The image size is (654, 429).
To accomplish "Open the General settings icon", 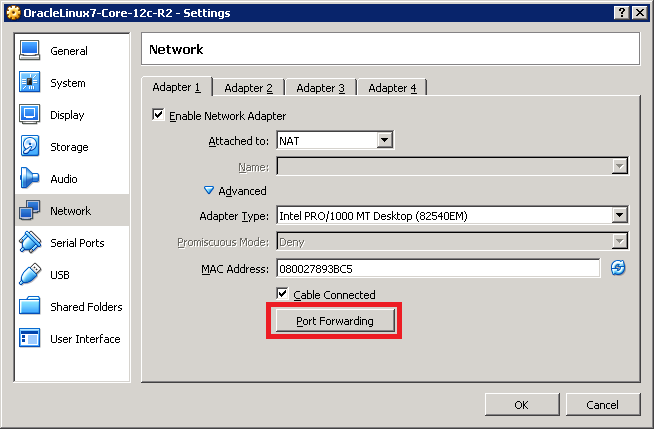I will [29, 51].
